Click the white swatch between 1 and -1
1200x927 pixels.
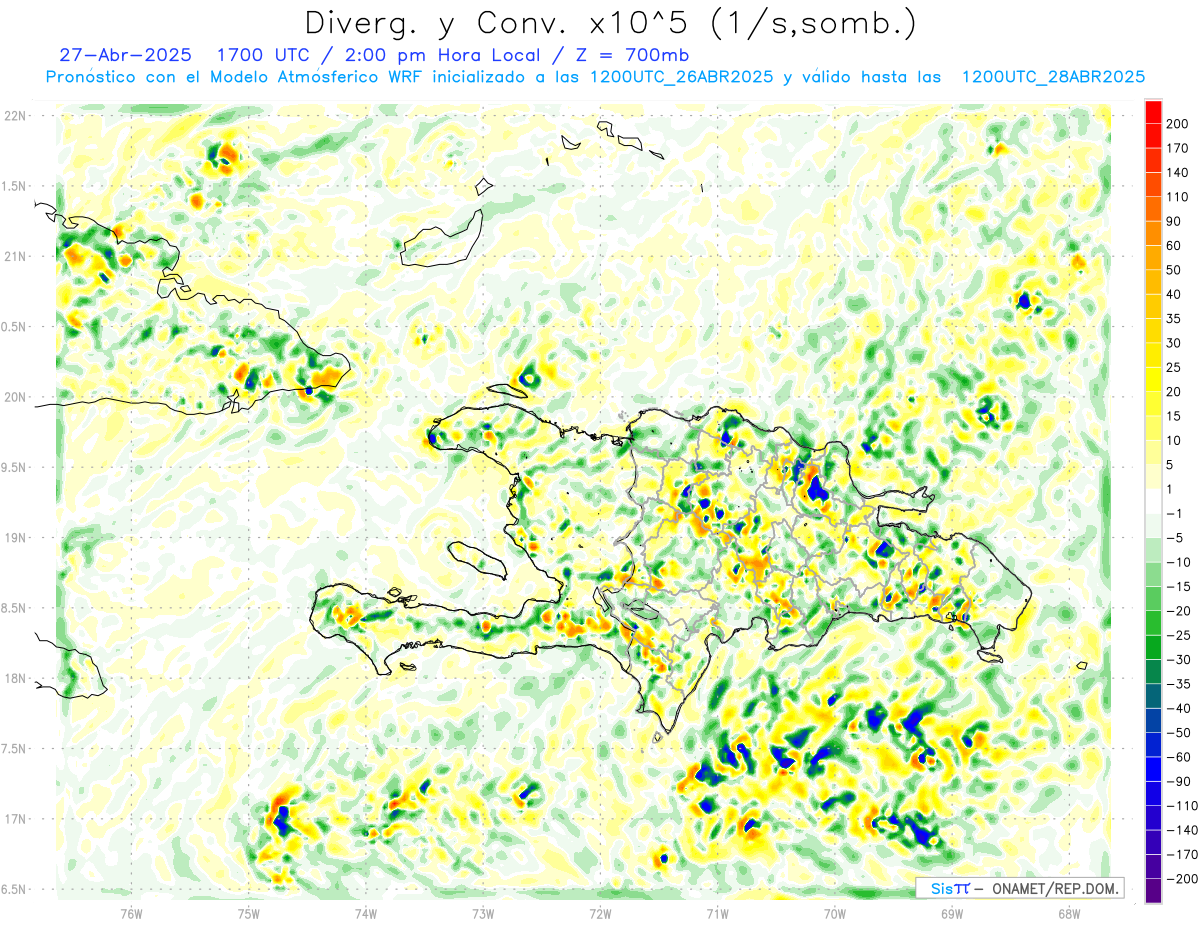[x=1153, y=502]
